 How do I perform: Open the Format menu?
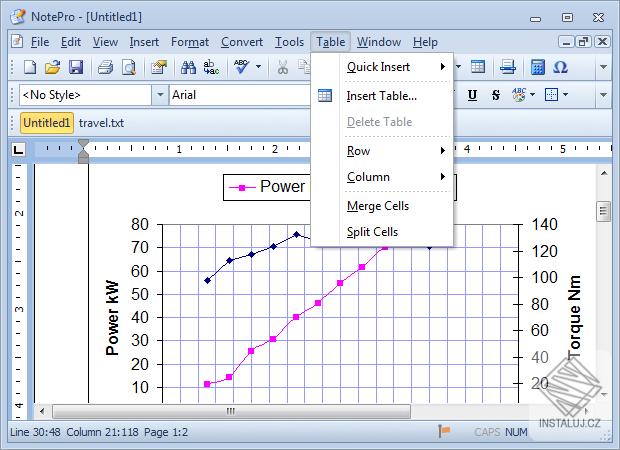coord(190,42)
